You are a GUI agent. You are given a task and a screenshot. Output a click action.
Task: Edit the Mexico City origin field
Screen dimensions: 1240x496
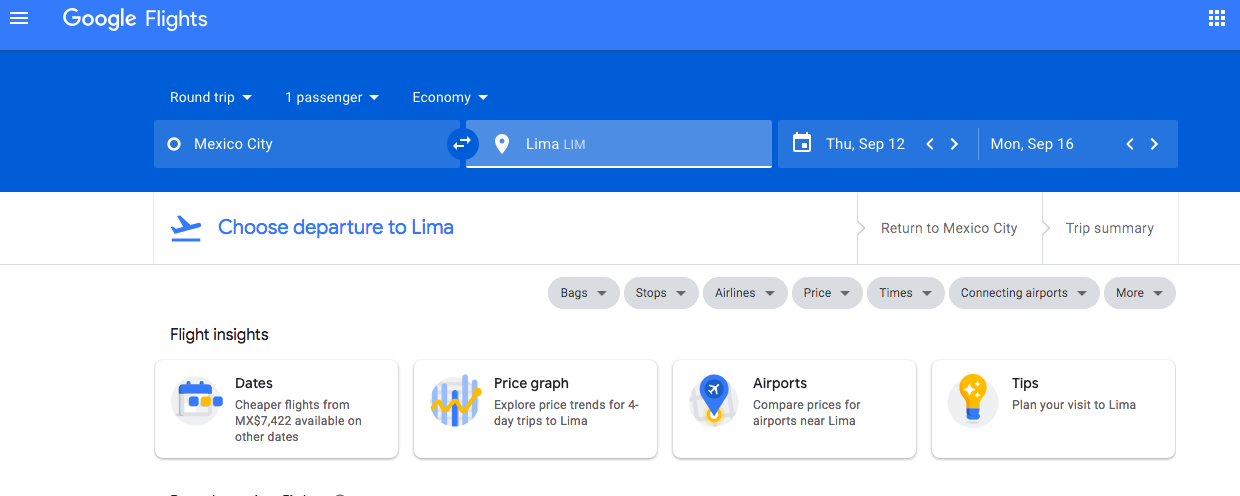tap(306, 144)
